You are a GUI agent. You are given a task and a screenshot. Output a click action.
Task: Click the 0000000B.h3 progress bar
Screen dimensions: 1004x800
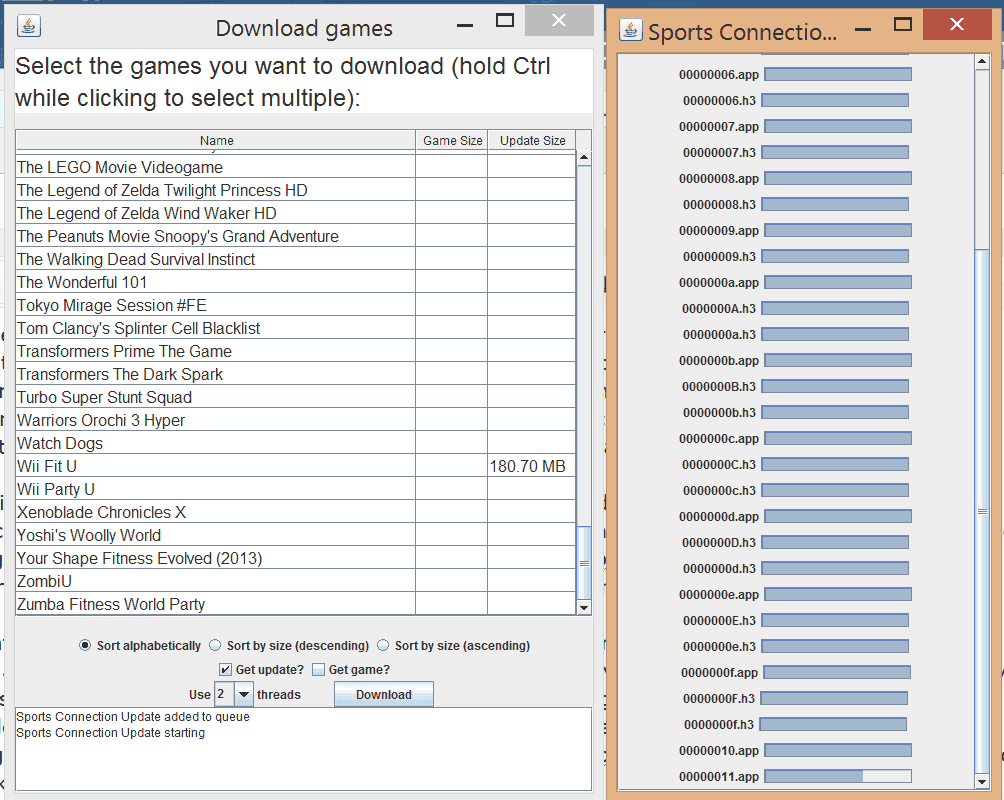835,386
